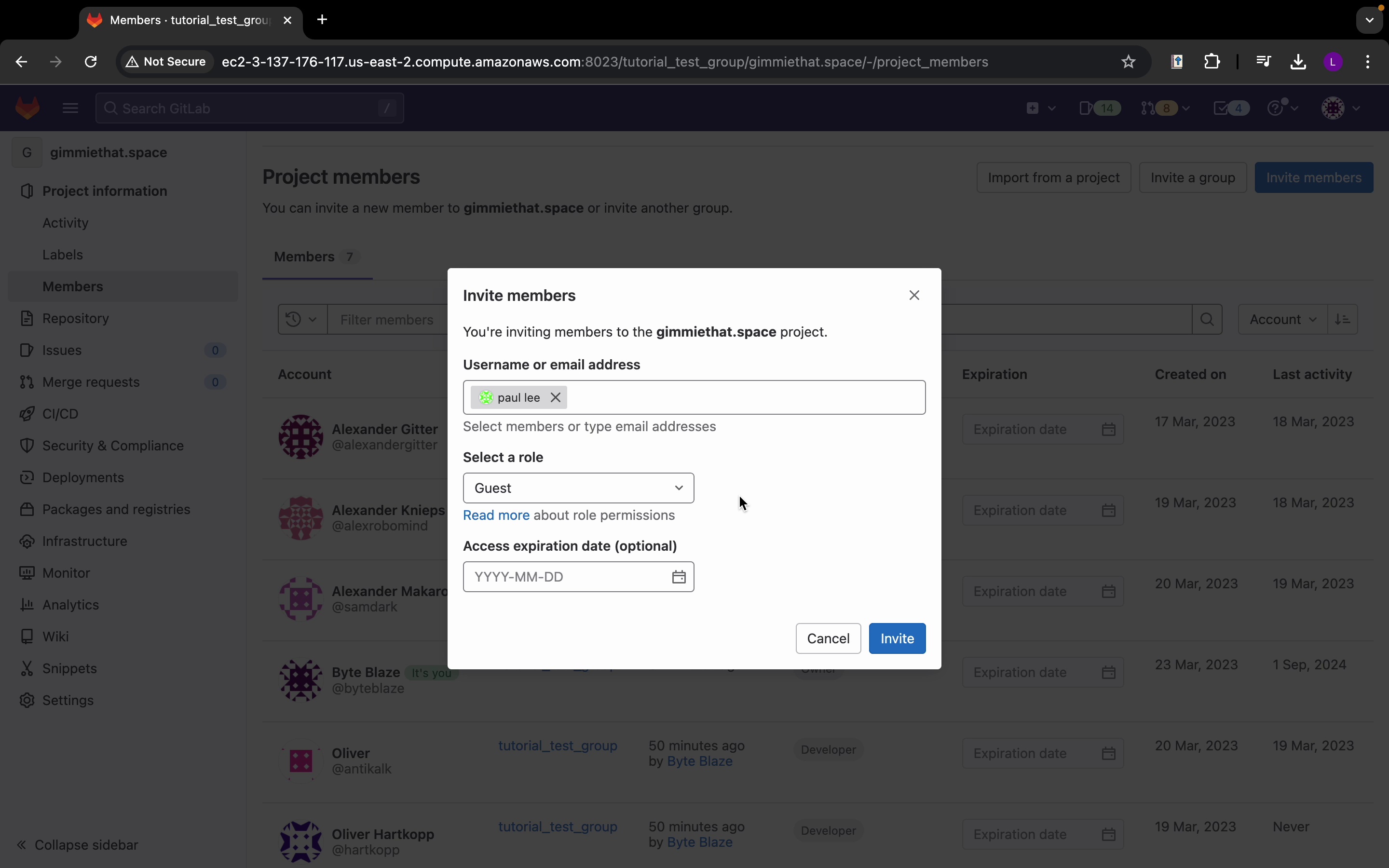Open the hamburger main menu

pyautogui.click(x=70, y=108)
